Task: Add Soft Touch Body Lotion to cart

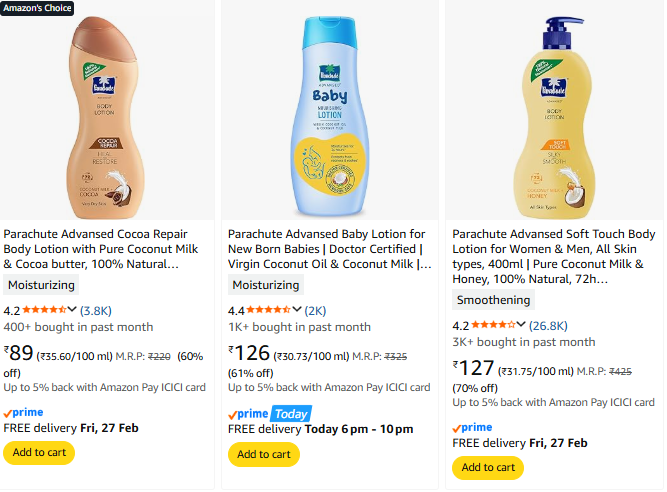Action: click(488, 467)
